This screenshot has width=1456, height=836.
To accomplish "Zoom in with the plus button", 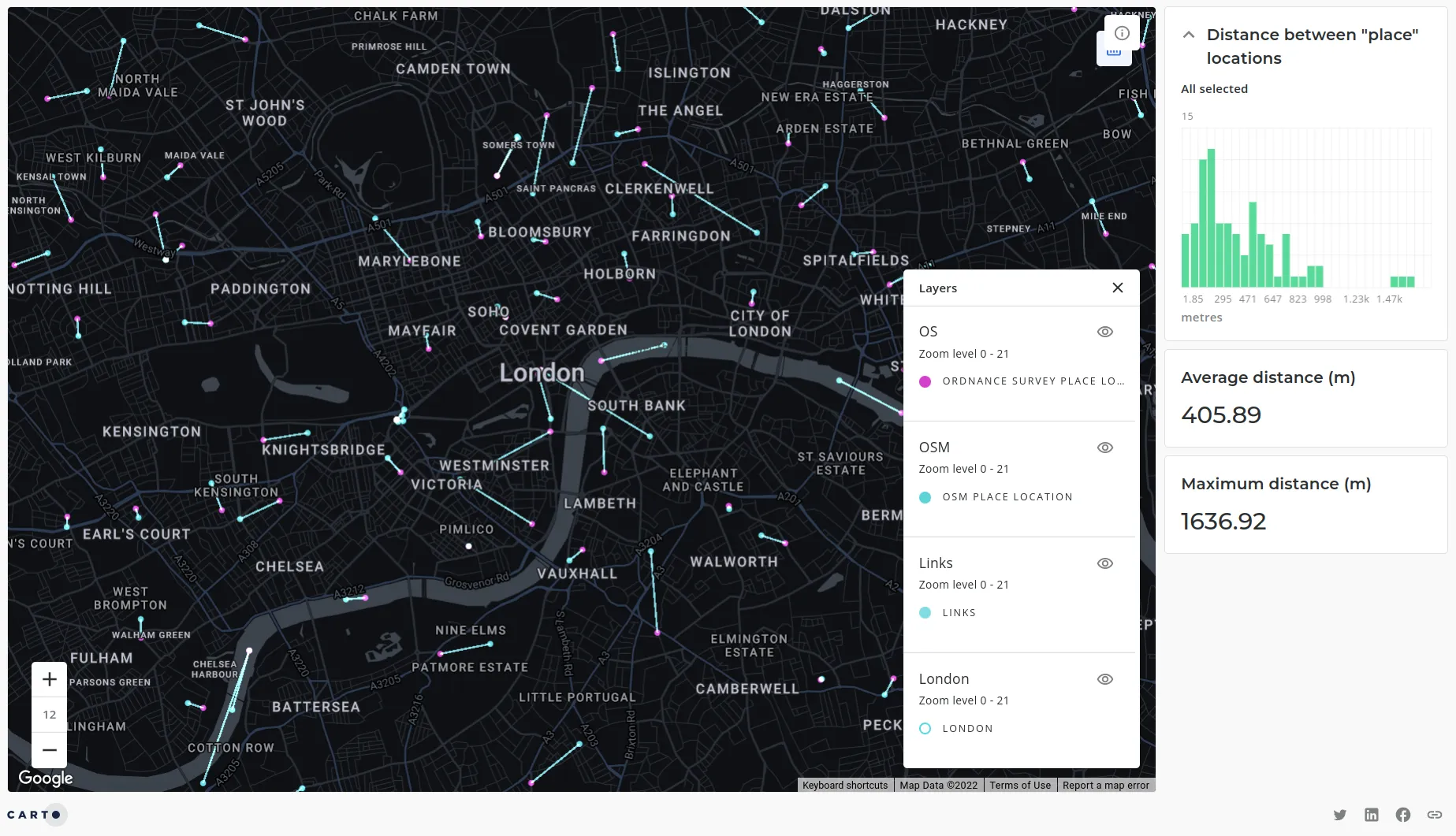I will [x=49, y=679].
